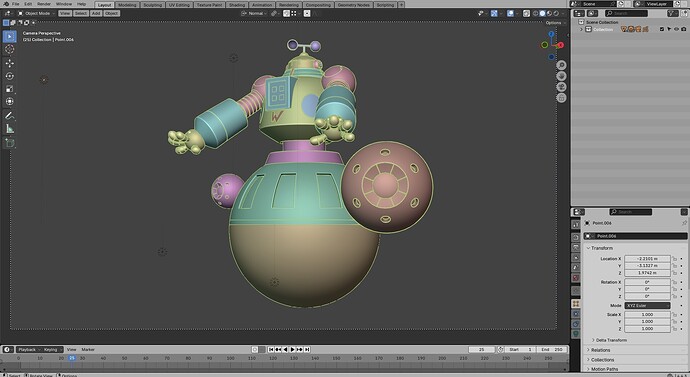The height and width of the screenshot is (377, 690).
Task: Open the Render properties tab
Action: [x=576, y=238]
